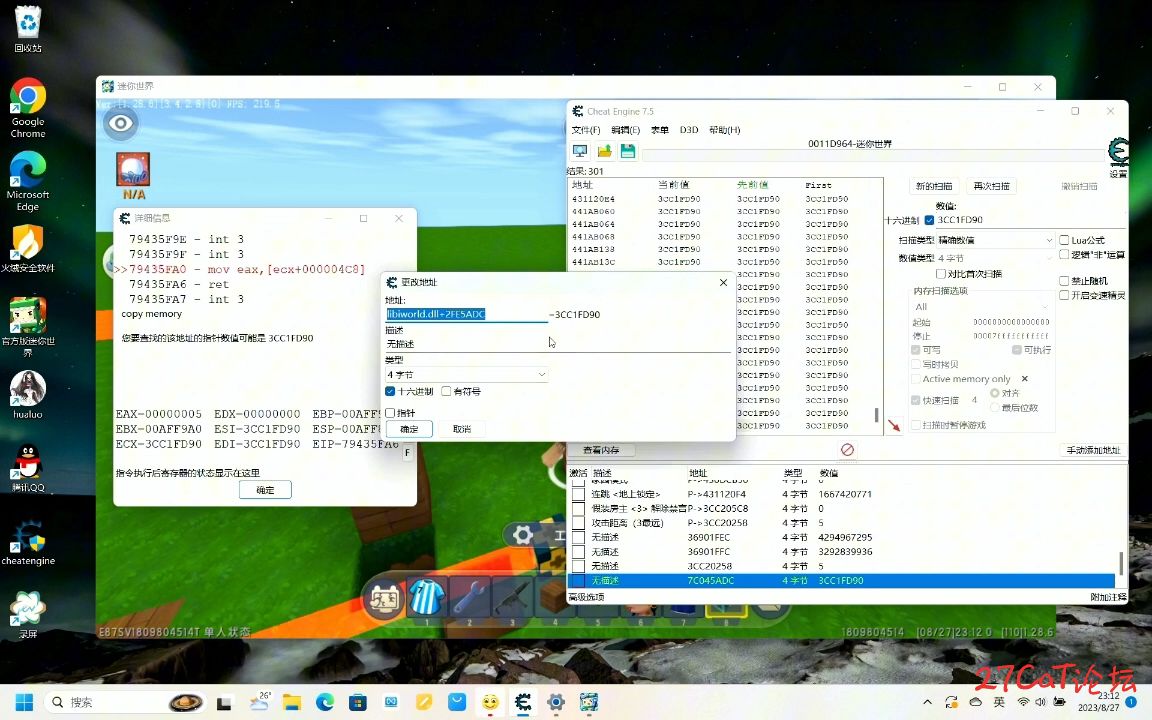
Task: Open the character panel icon beside the hotbar
Action: [384, 598]
